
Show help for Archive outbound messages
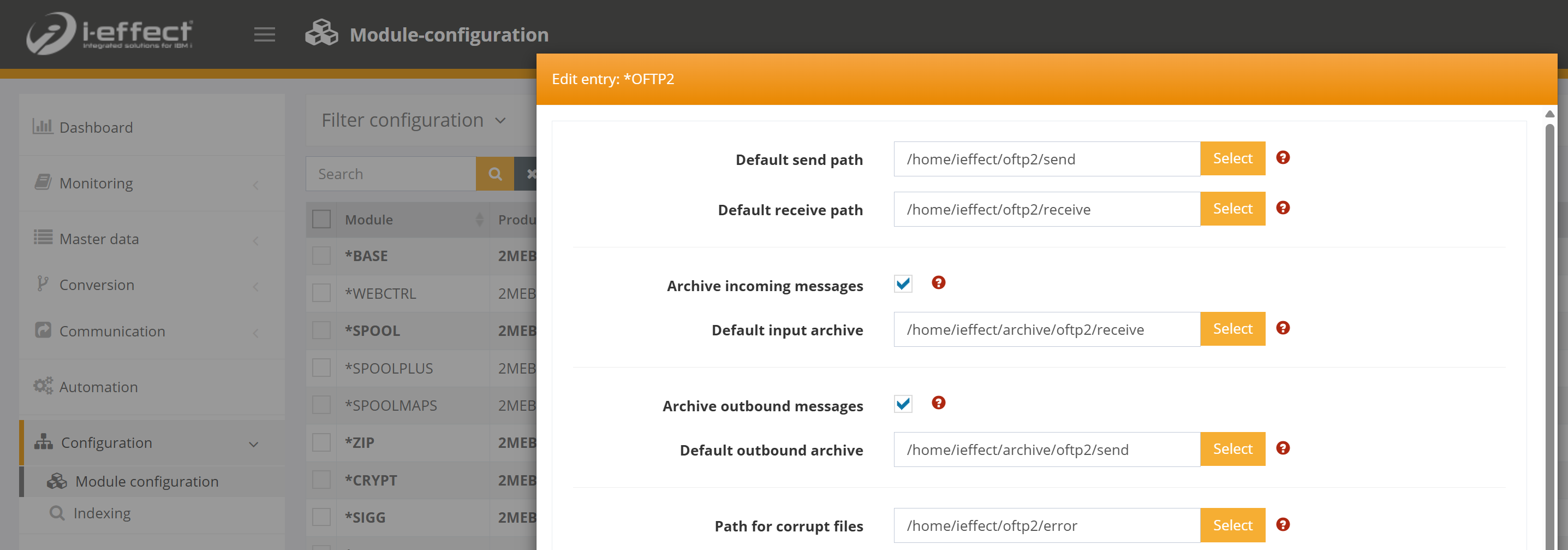(x=938, y=403)
